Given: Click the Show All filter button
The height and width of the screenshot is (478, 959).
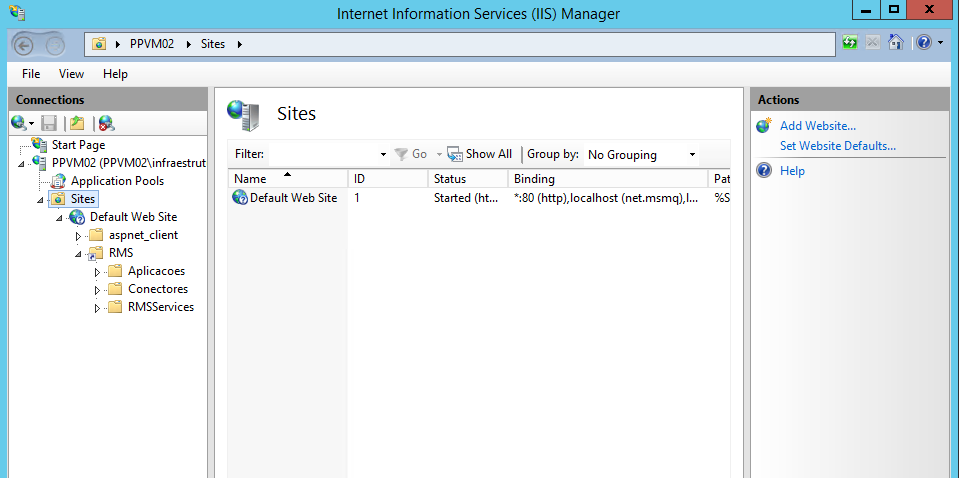Looking at the screenshot, I should click(480, 154).
